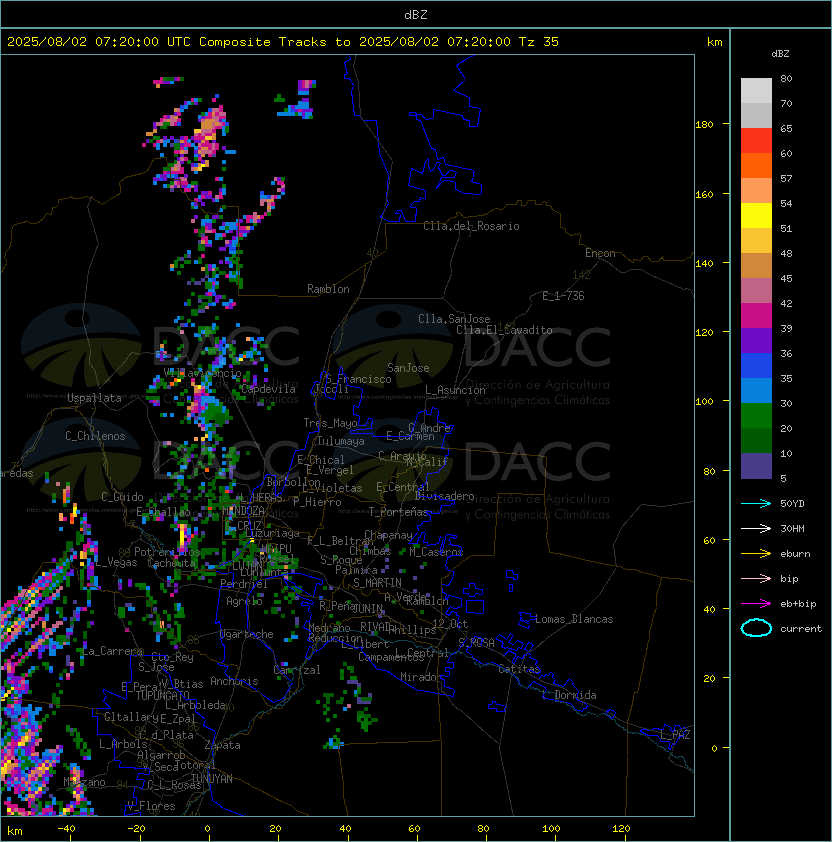Click the '65' value on the dBZ scale
The width and height of the screenshot is (832, 842).
(786, 128)
